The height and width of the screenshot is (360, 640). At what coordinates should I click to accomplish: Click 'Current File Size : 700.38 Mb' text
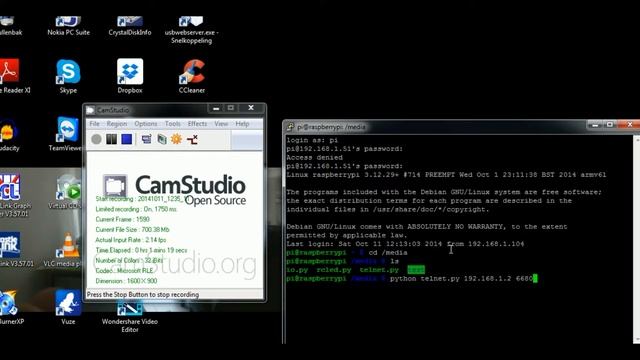tap(132, 229)
